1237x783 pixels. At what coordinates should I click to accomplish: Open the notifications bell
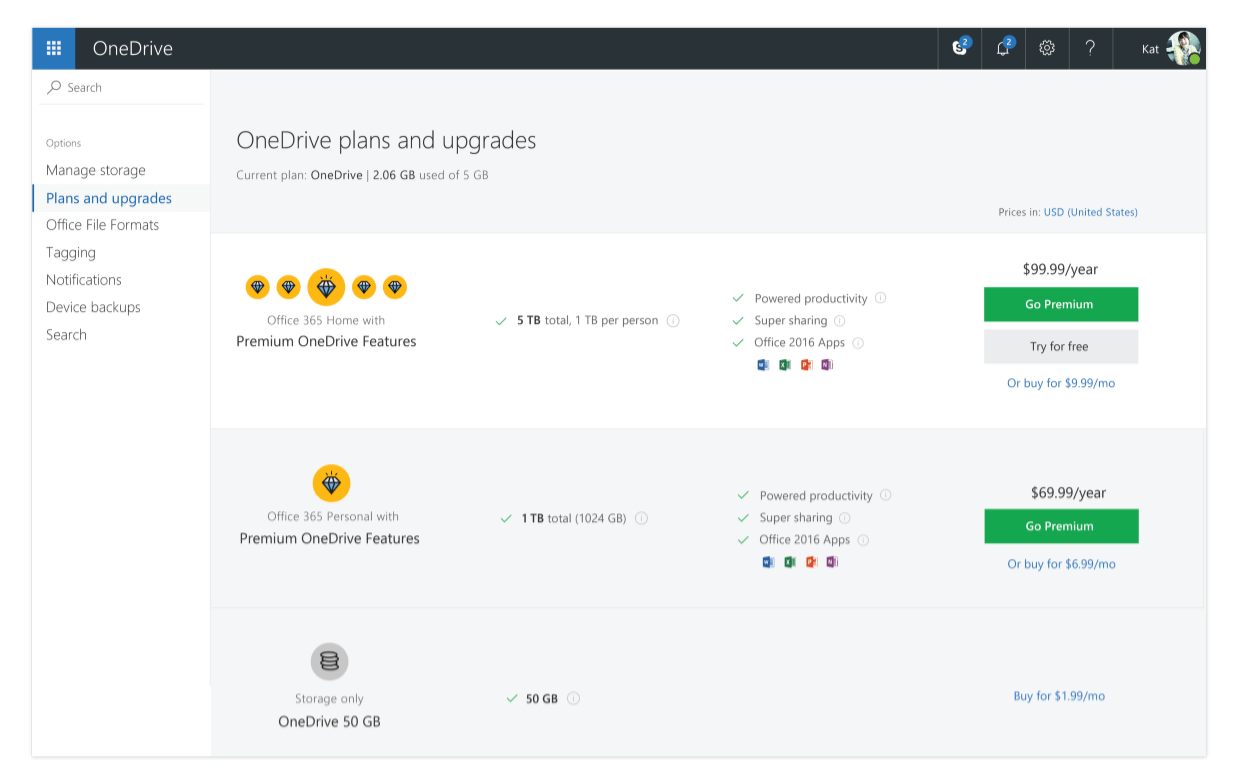tap(1003, 47)
